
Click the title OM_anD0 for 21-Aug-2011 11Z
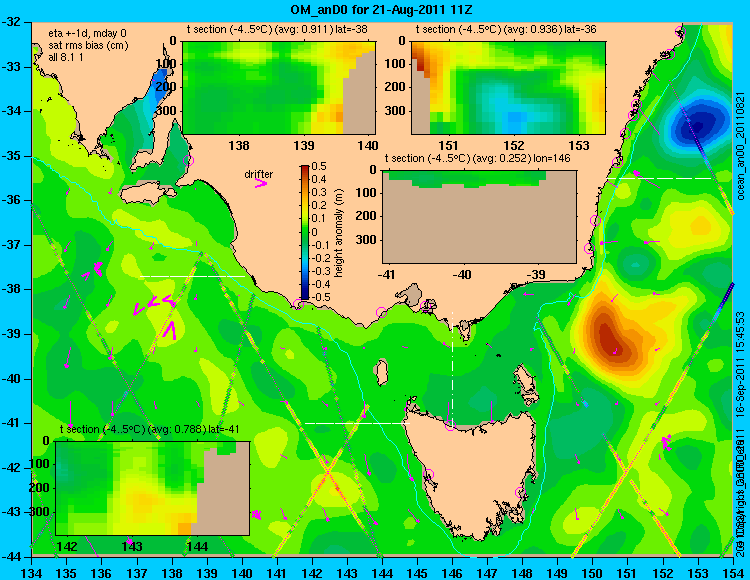382,10
